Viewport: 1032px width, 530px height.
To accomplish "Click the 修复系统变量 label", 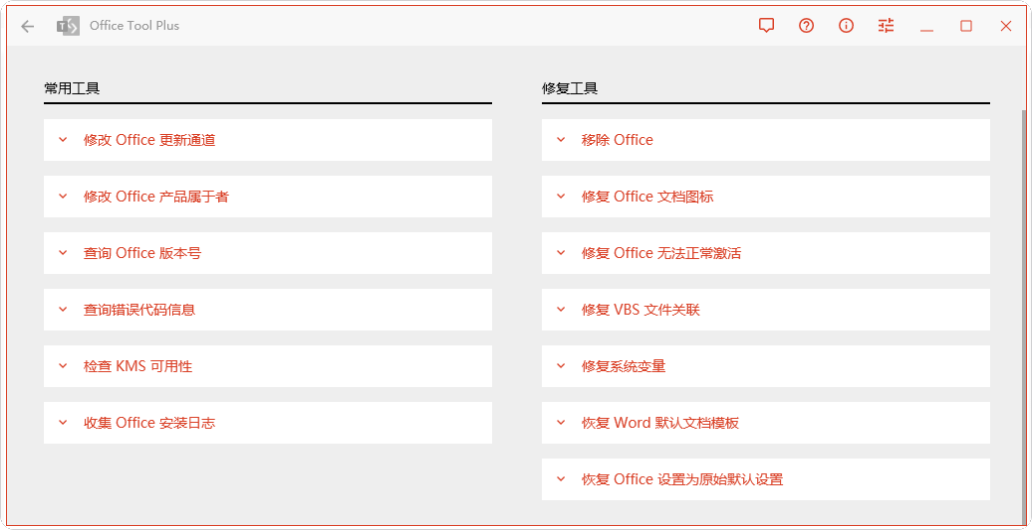I will (624, 367).
